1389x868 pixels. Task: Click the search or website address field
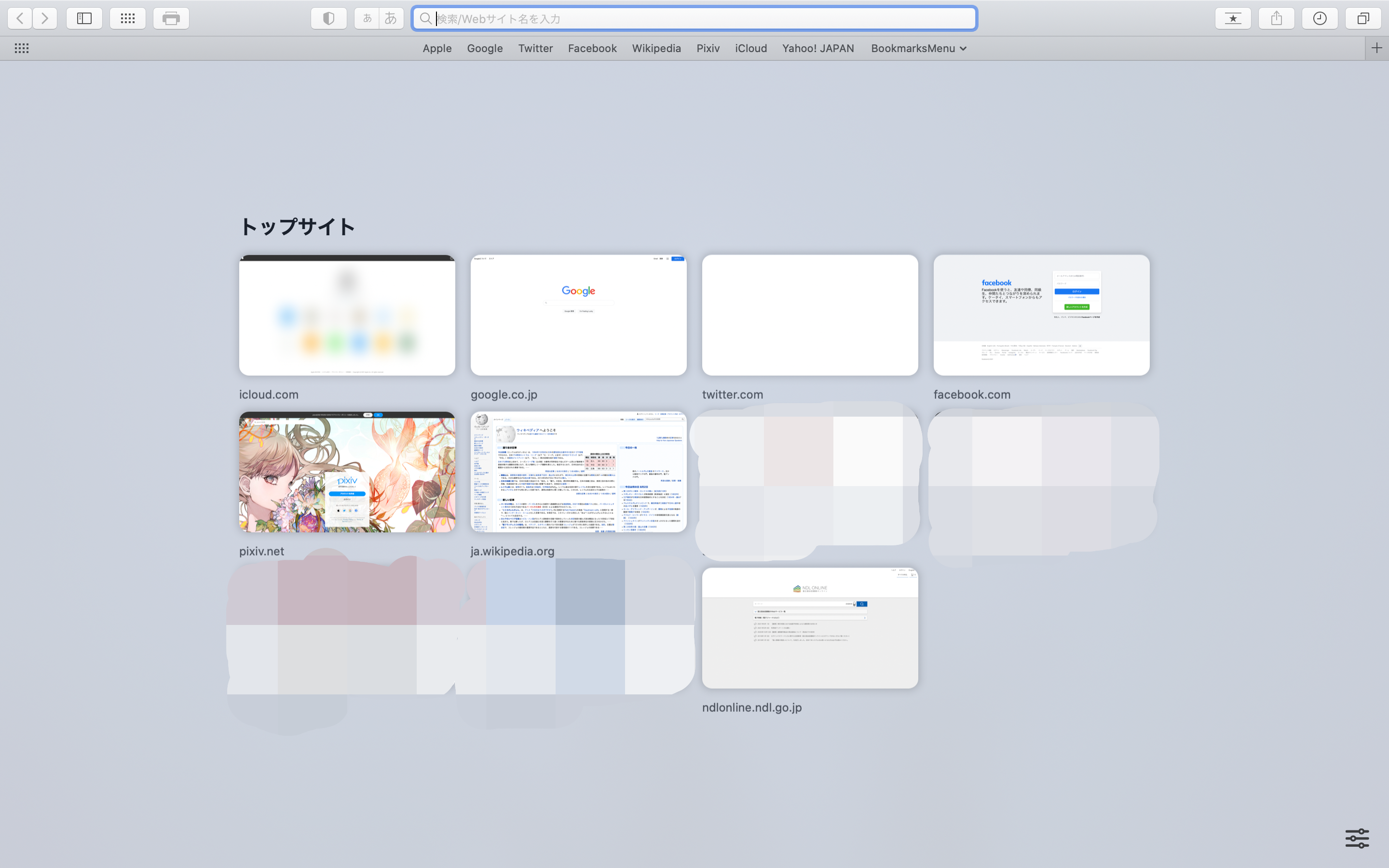point(694,18)
